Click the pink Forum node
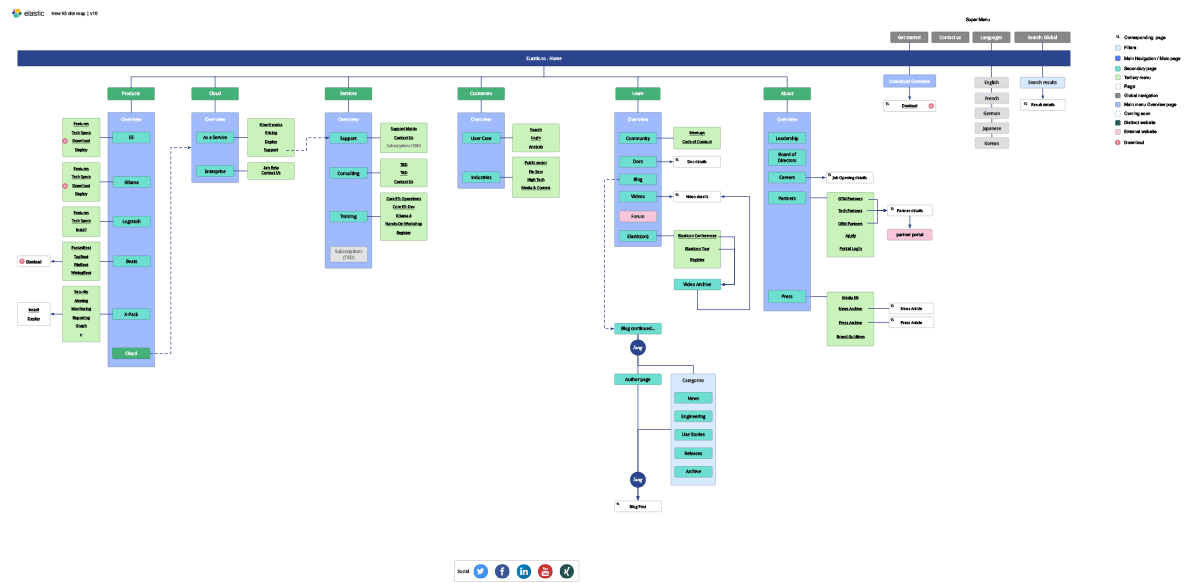The height and width of the screenshot is (583, 1200). tap(638, 216)
